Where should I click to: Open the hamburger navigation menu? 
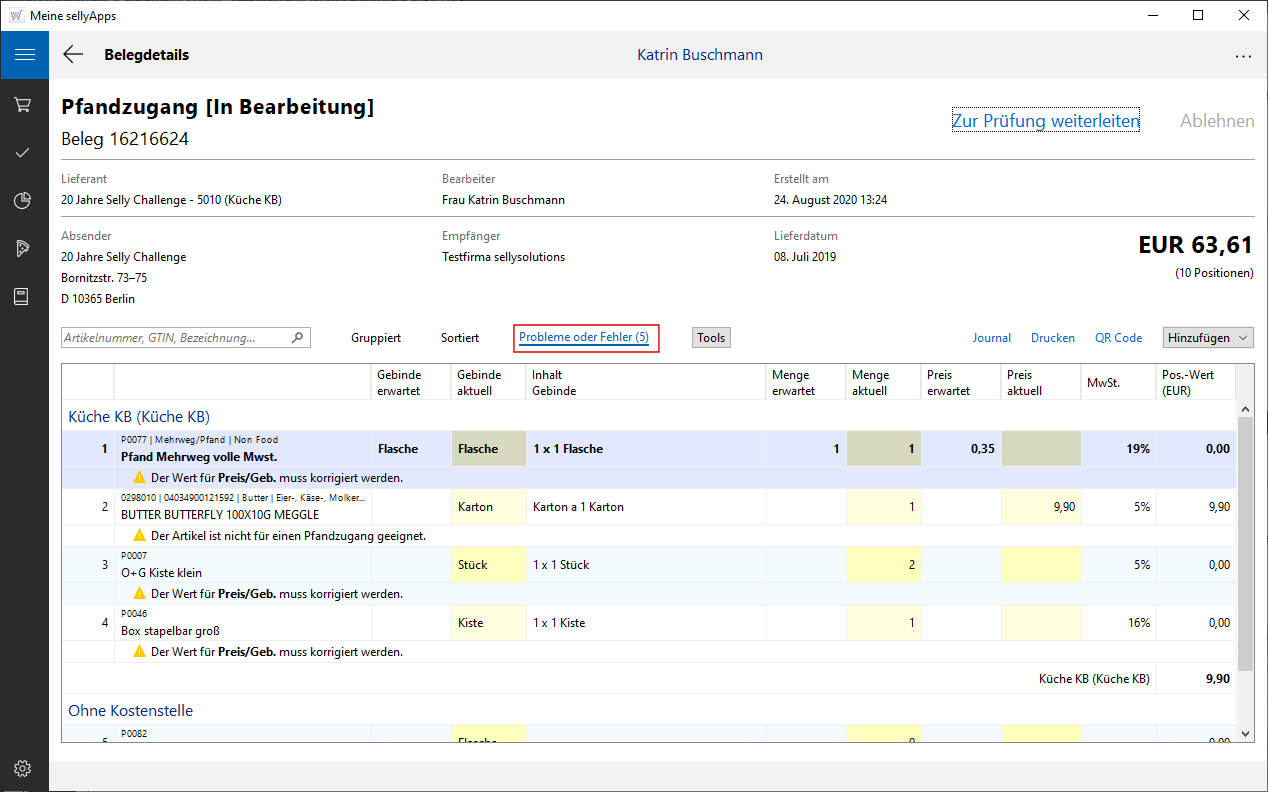(24, 55)
